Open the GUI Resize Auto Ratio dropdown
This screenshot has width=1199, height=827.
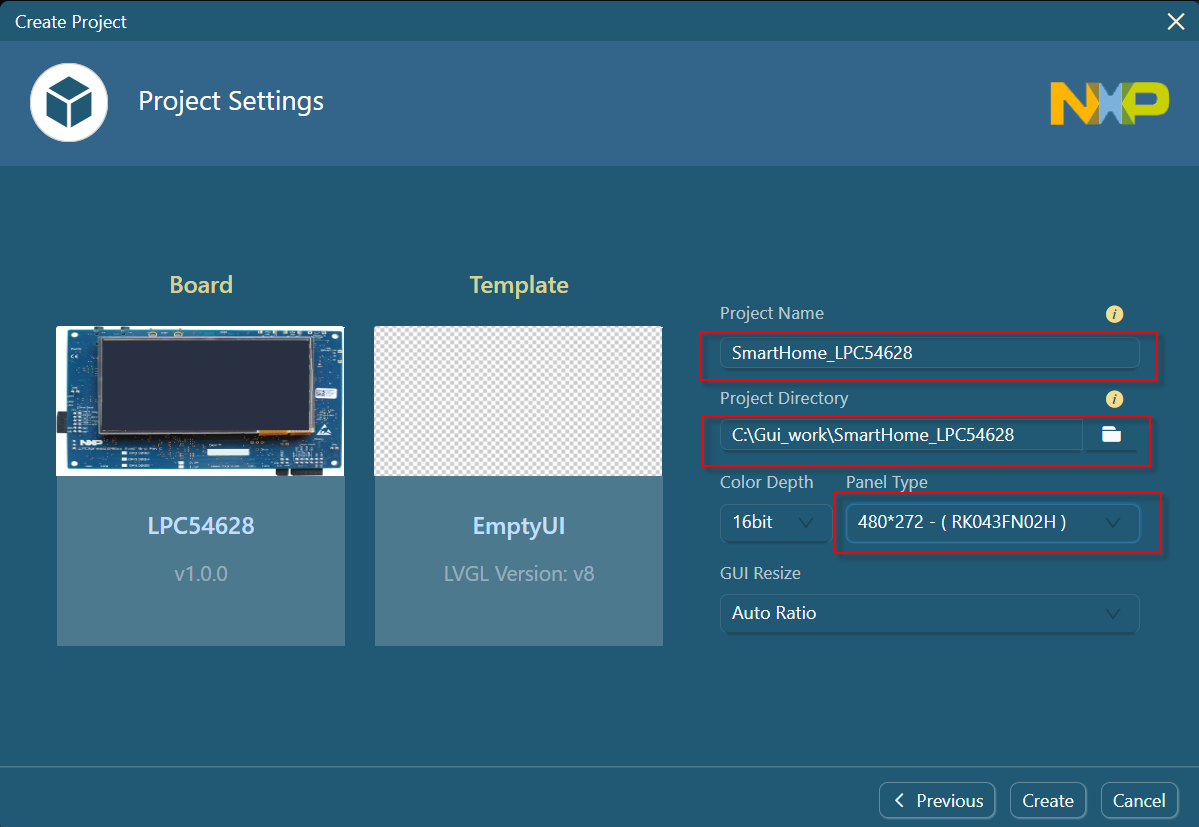point(929,613)
